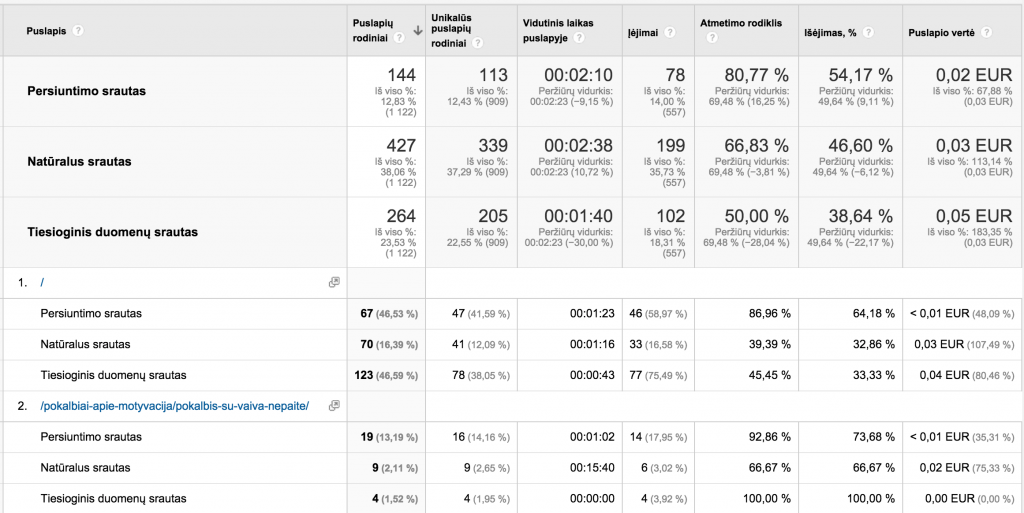Open the Įėjimai help question mark
This screenshot has width=1024, height=513.
(x=670, y=31)
